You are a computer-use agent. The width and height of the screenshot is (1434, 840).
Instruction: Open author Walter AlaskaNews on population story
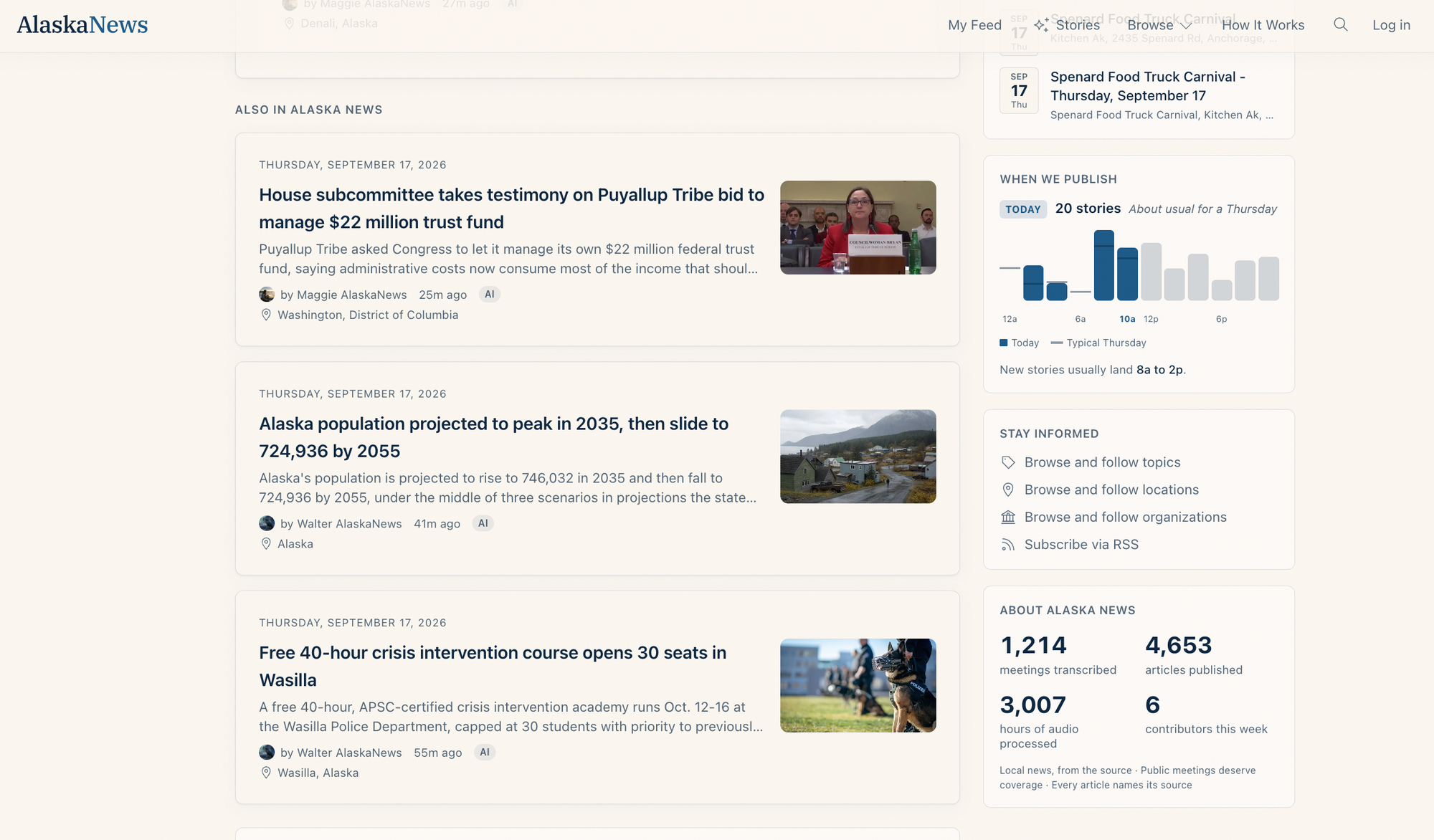[349, 524]
